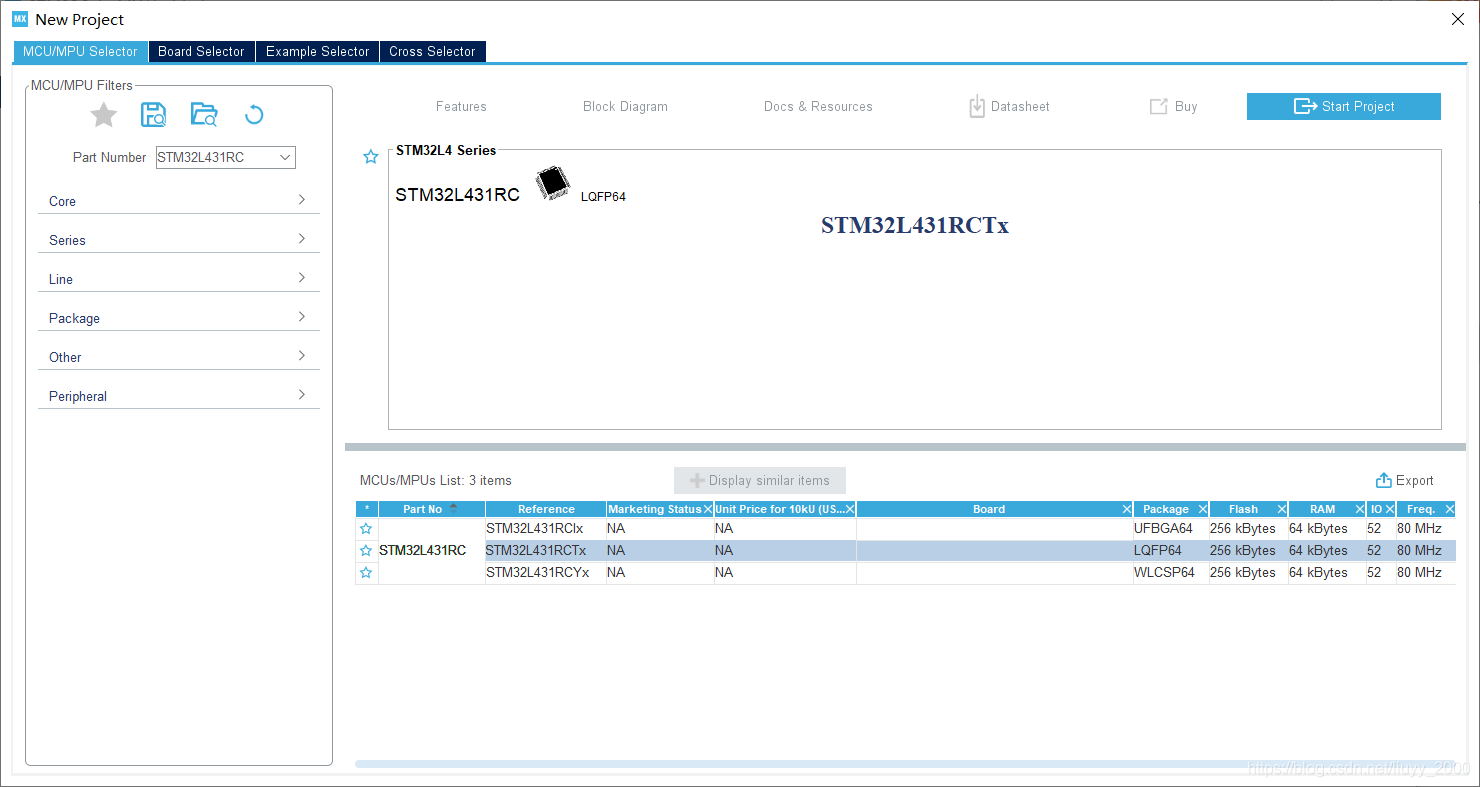Click Display similar items button
Viewport: 1480px width, 787px height.
[760, 480]
